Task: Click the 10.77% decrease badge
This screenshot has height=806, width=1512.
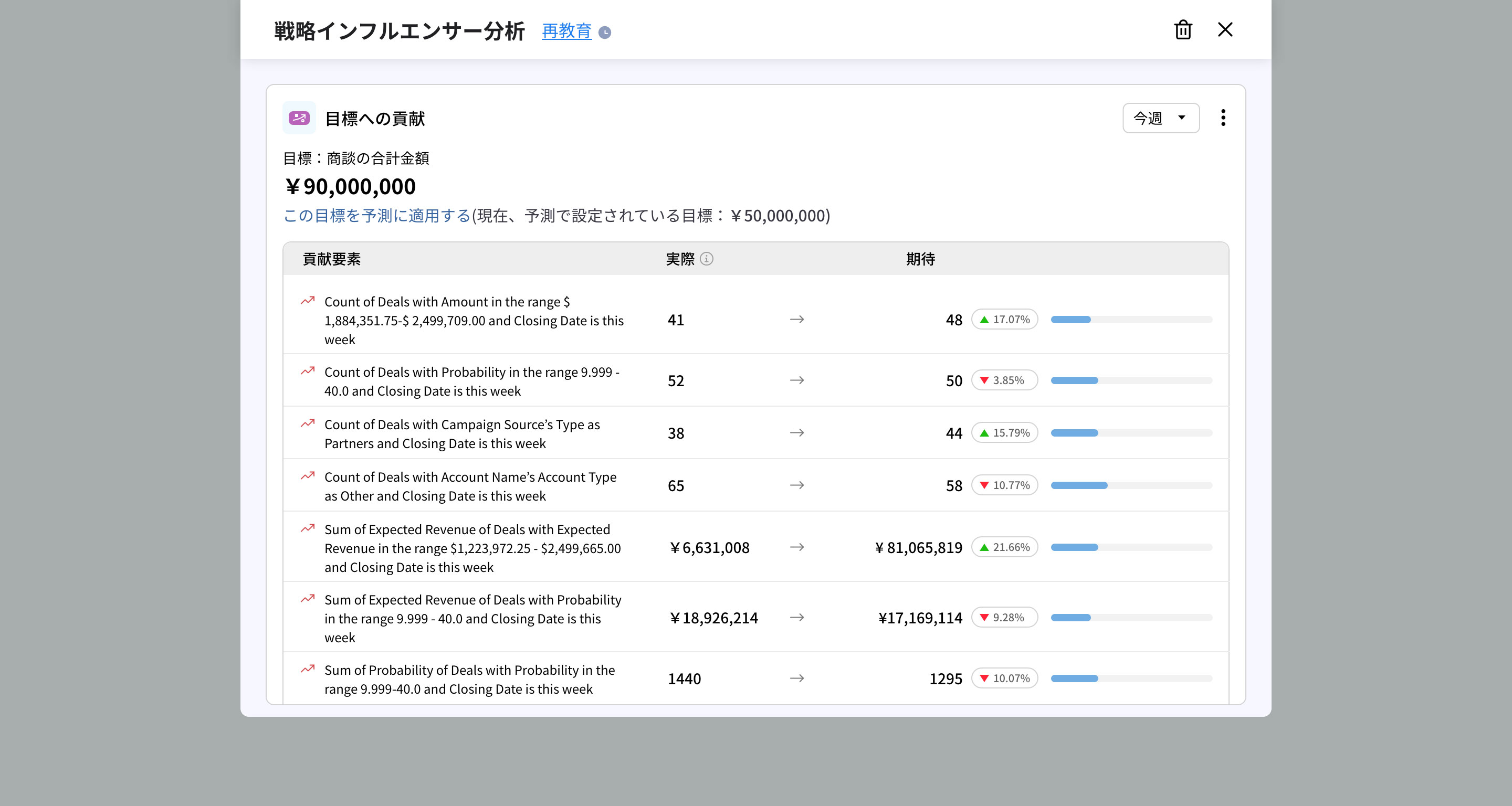Action: pos(1004,485)
